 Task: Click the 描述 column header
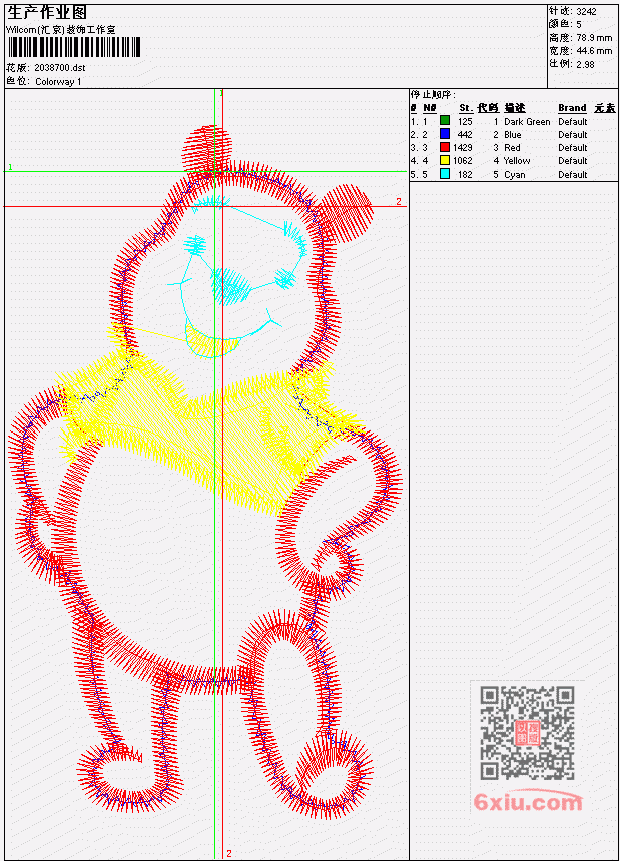click(515, 108)
